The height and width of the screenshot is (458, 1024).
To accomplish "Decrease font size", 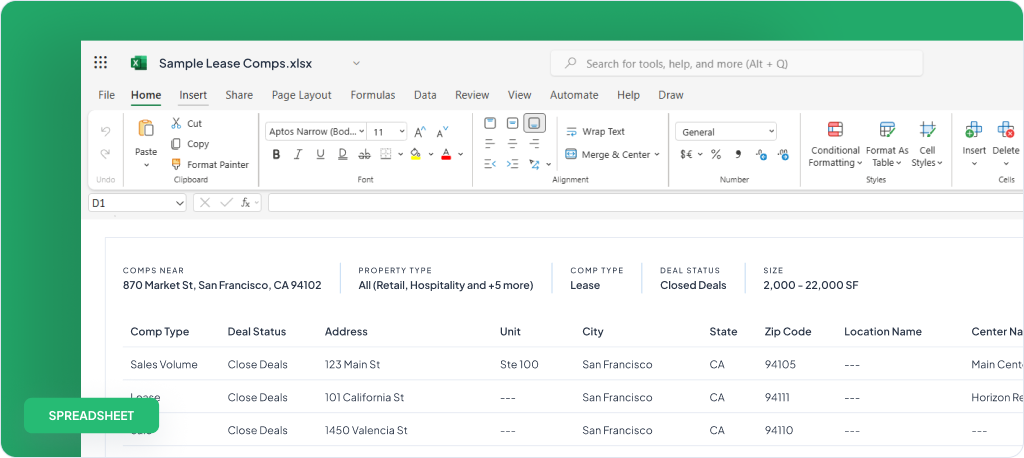I will [442, 132].
